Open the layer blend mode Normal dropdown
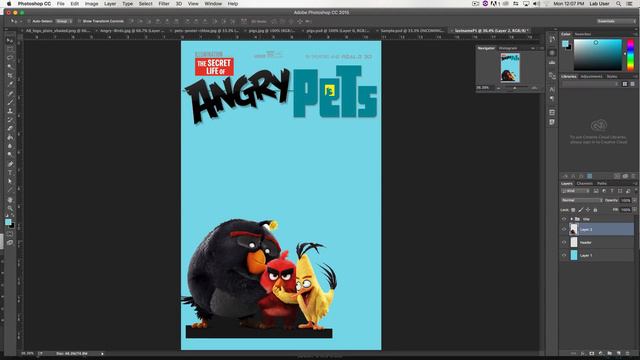 tap(582, 200)
